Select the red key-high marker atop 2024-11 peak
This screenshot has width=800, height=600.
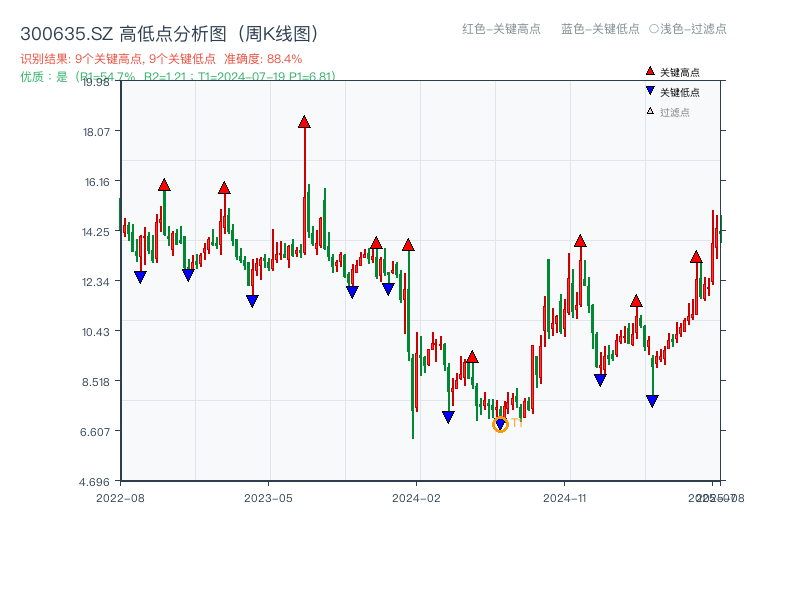pyautogui.click(x=580, y=241)
